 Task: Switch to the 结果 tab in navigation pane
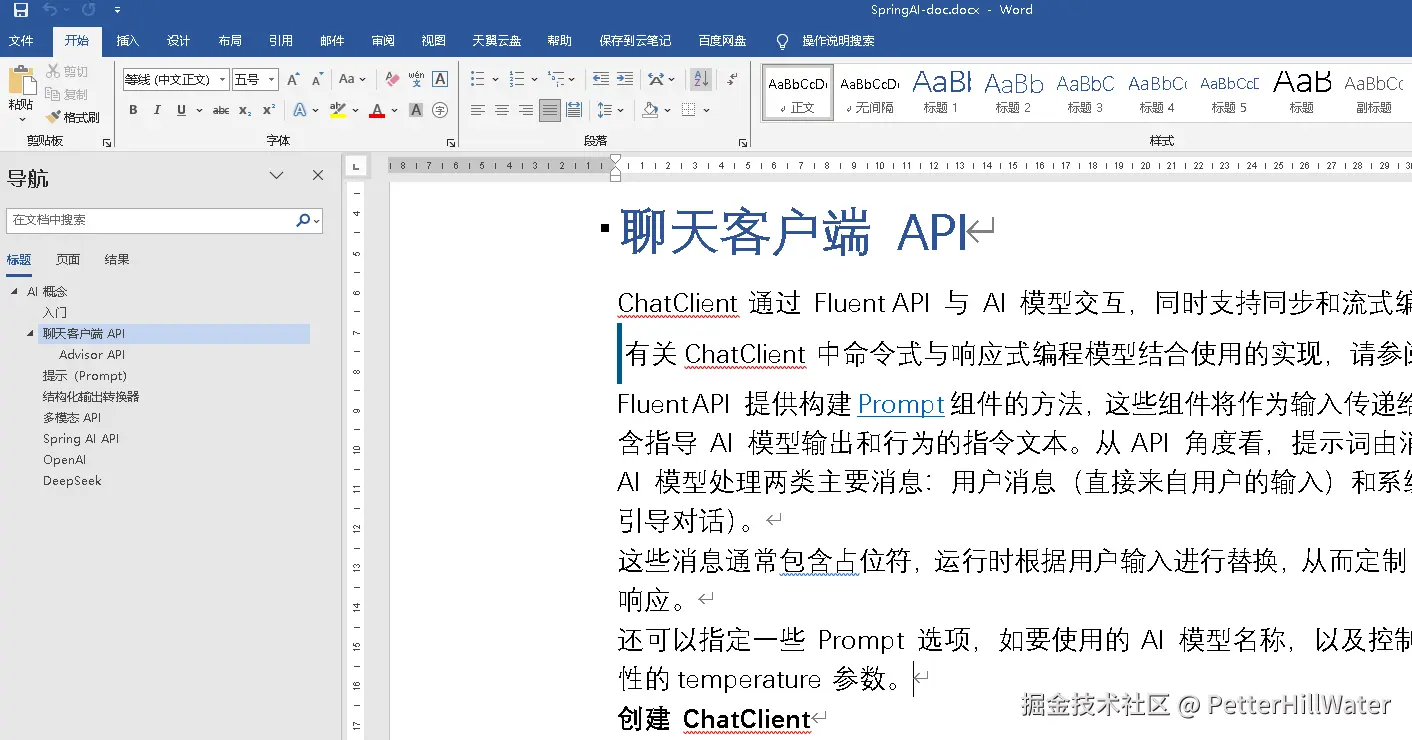(x=117, y=260)
